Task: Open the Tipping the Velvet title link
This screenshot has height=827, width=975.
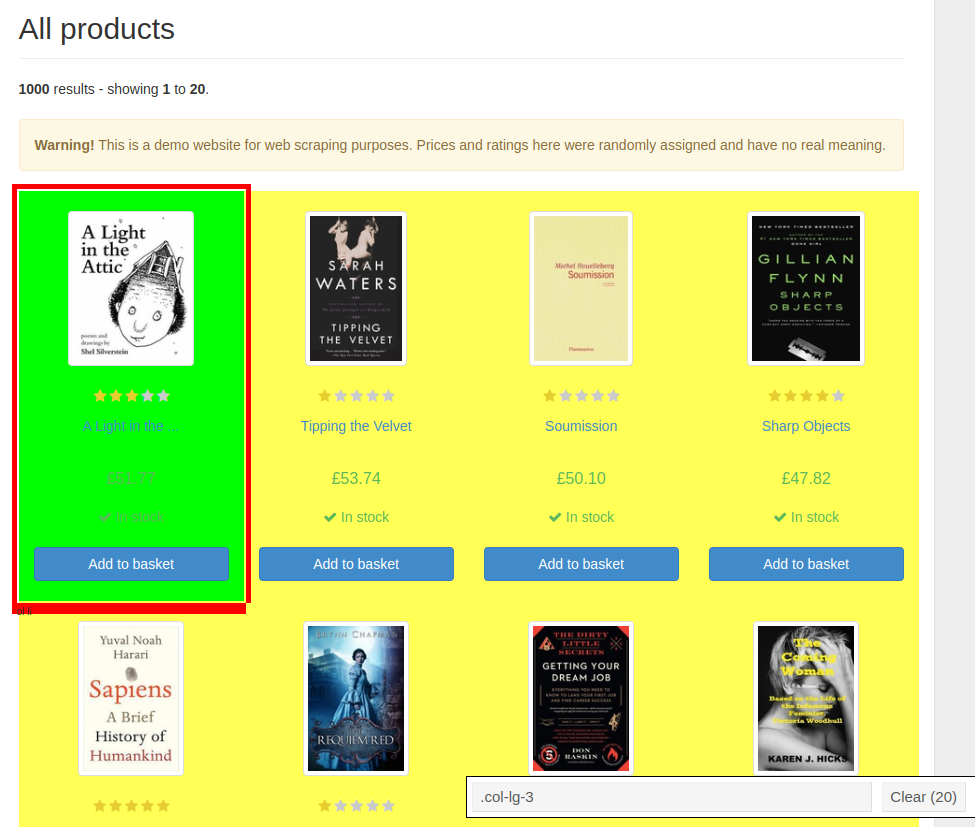Action: coord(356,426)
